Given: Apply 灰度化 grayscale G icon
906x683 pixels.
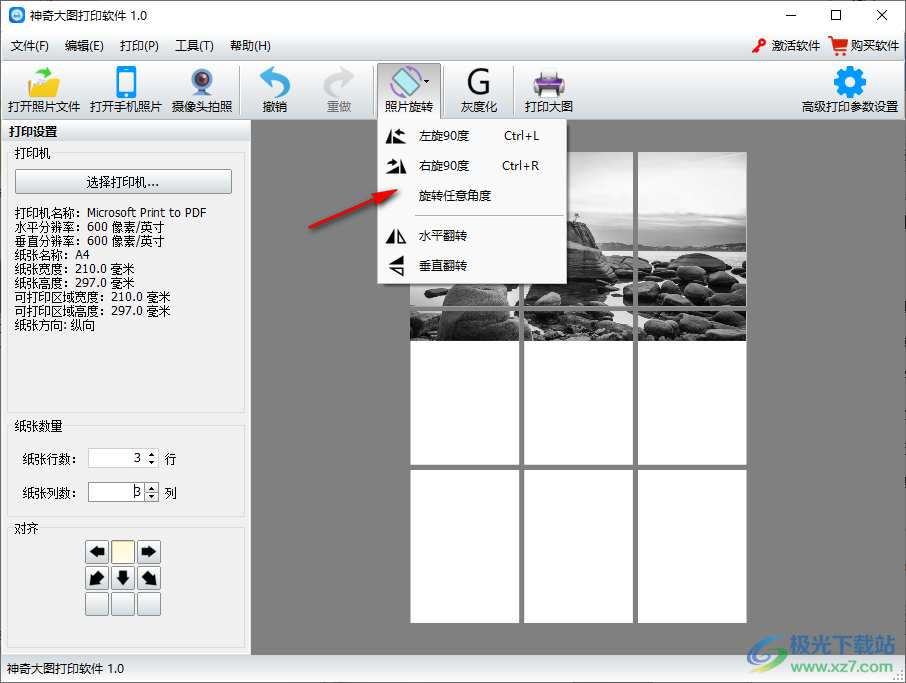Looking at the screenshot, I should (479, 83).
